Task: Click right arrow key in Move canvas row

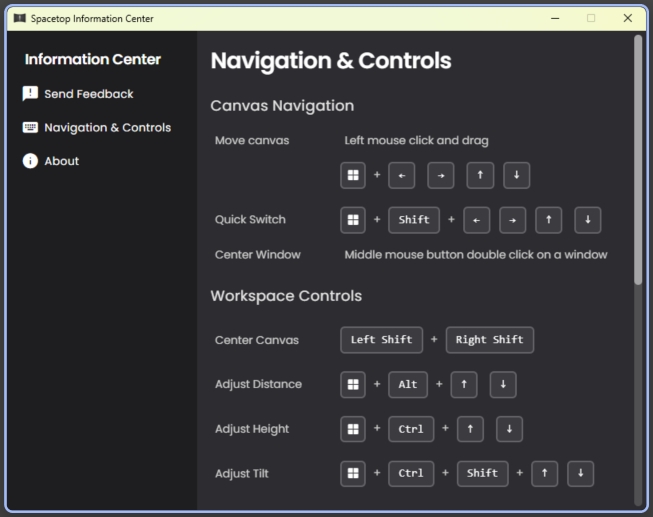Action: [x=441, y=175]
